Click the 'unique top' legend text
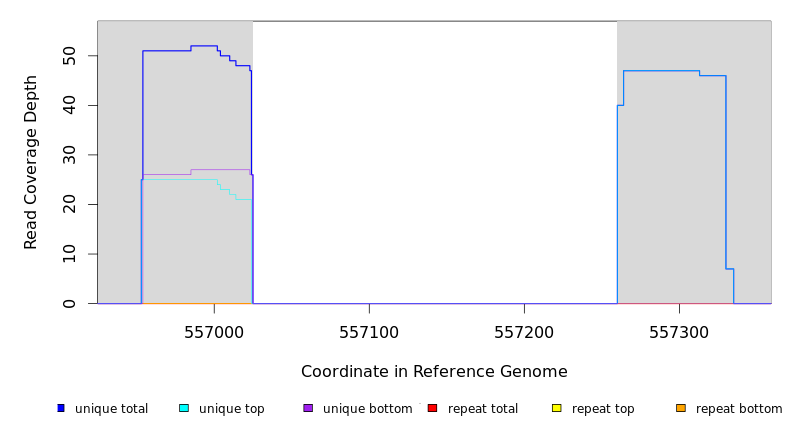This screenshot has height=432, width=792. pos(231,409)
